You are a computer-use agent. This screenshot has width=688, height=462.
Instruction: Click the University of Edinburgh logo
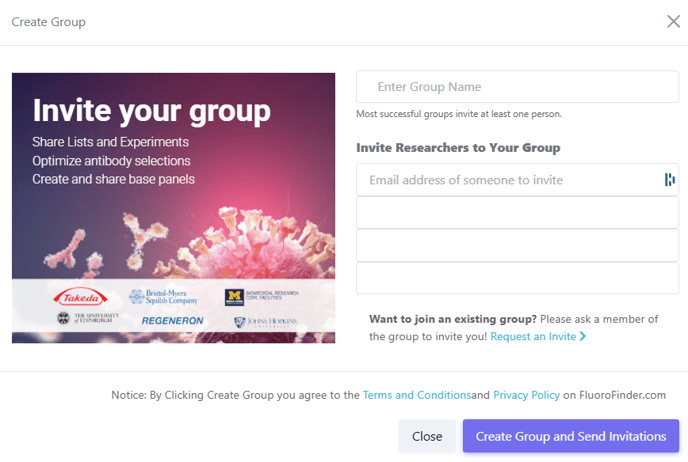point(88,318)
